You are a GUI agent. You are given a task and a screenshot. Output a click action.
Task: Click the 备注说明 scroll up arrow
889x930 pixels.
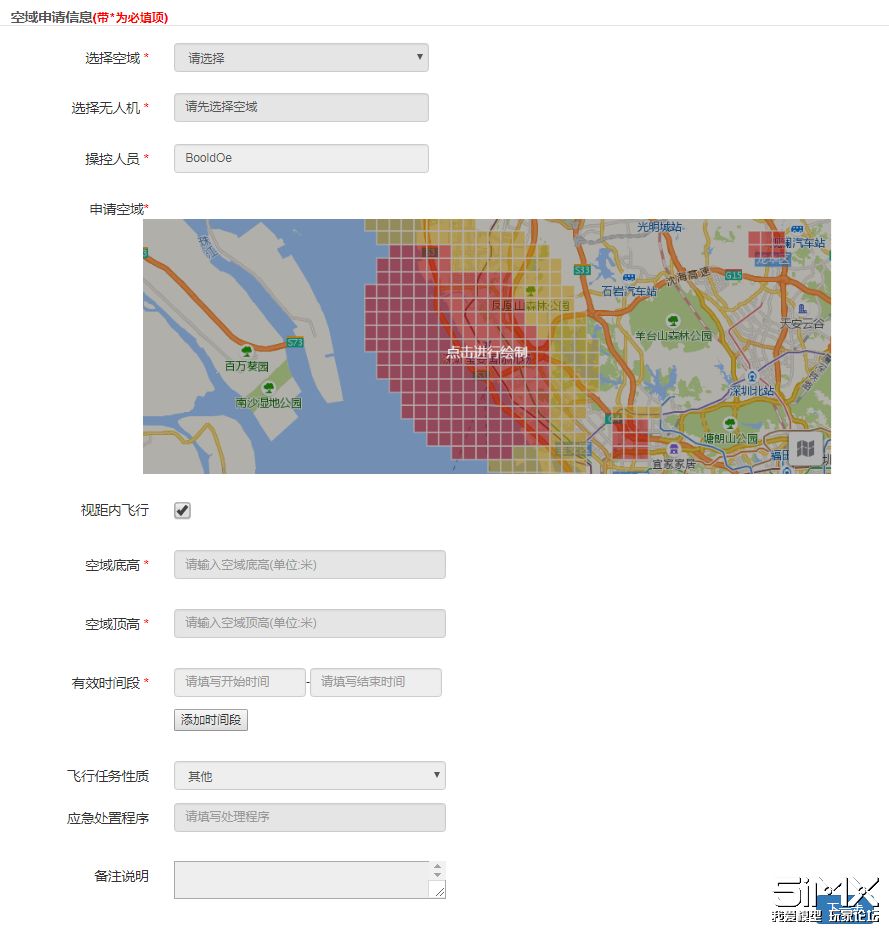[x=437, y=867]
